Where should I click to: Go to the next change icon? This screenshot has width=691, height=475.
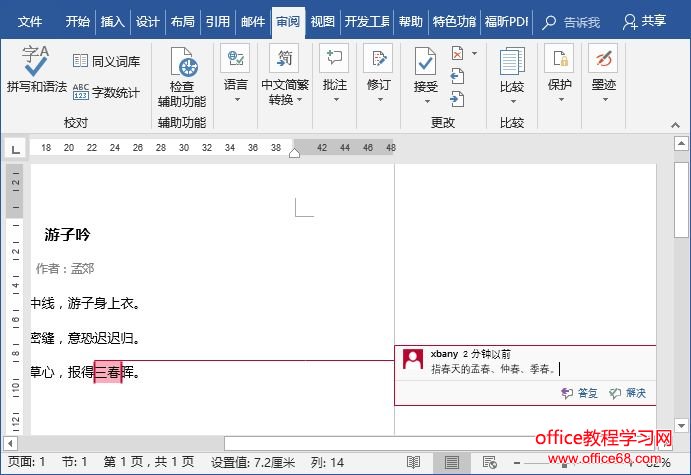(x=457, y=99)
